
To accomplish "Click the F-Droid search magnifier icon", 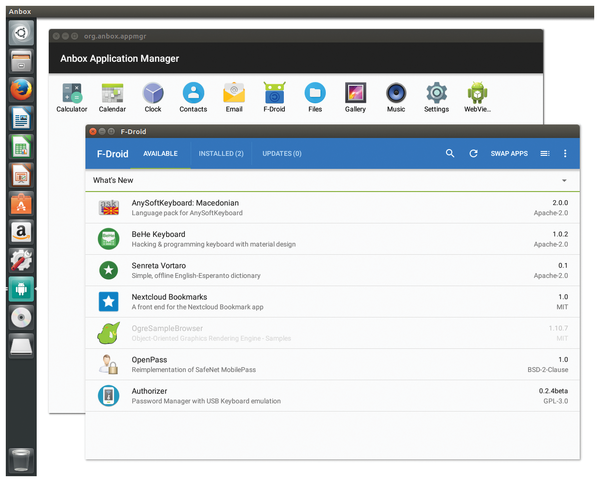I will [x=450, y=153].
